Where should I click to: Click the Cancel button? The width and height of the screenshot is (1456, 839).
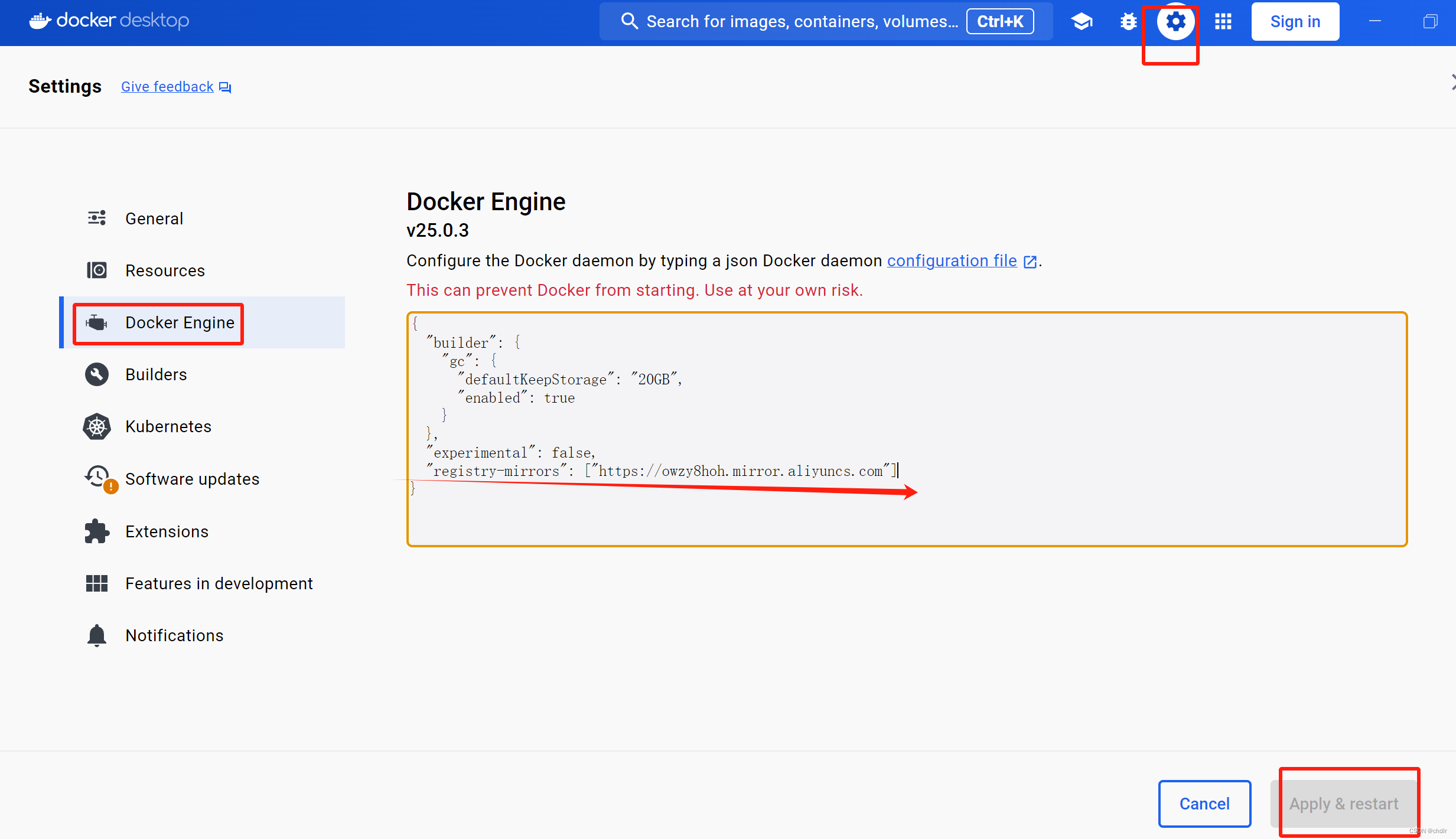1204,804
